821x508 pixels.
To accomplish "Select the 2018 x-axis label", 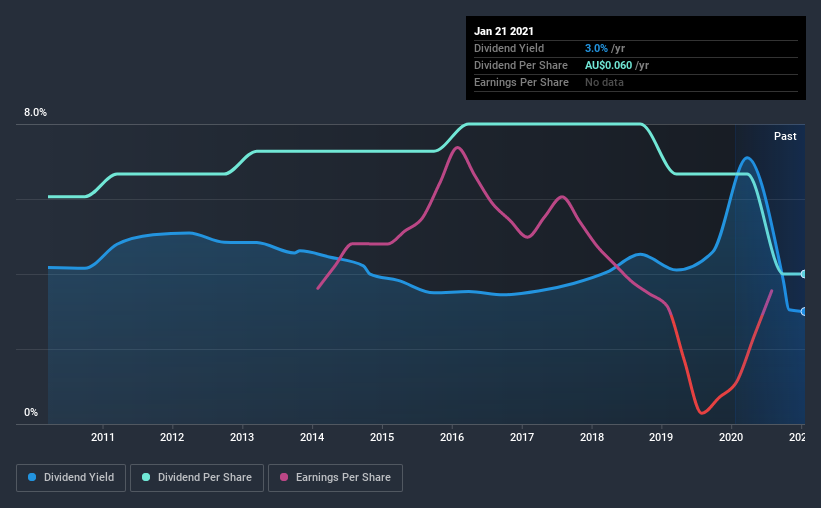I will pos(592,437).
